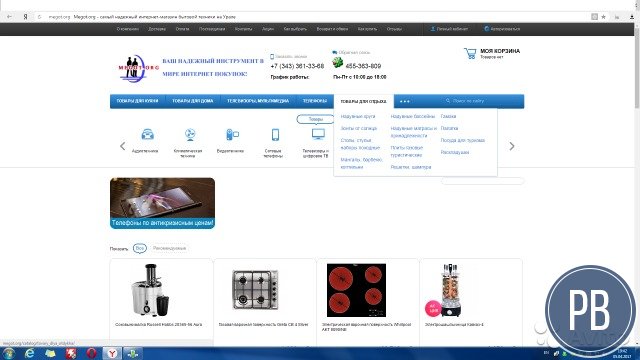The image size is (640, 360).
Task: Open the Возврат и обмен link
Action: (x=332, y=29)
